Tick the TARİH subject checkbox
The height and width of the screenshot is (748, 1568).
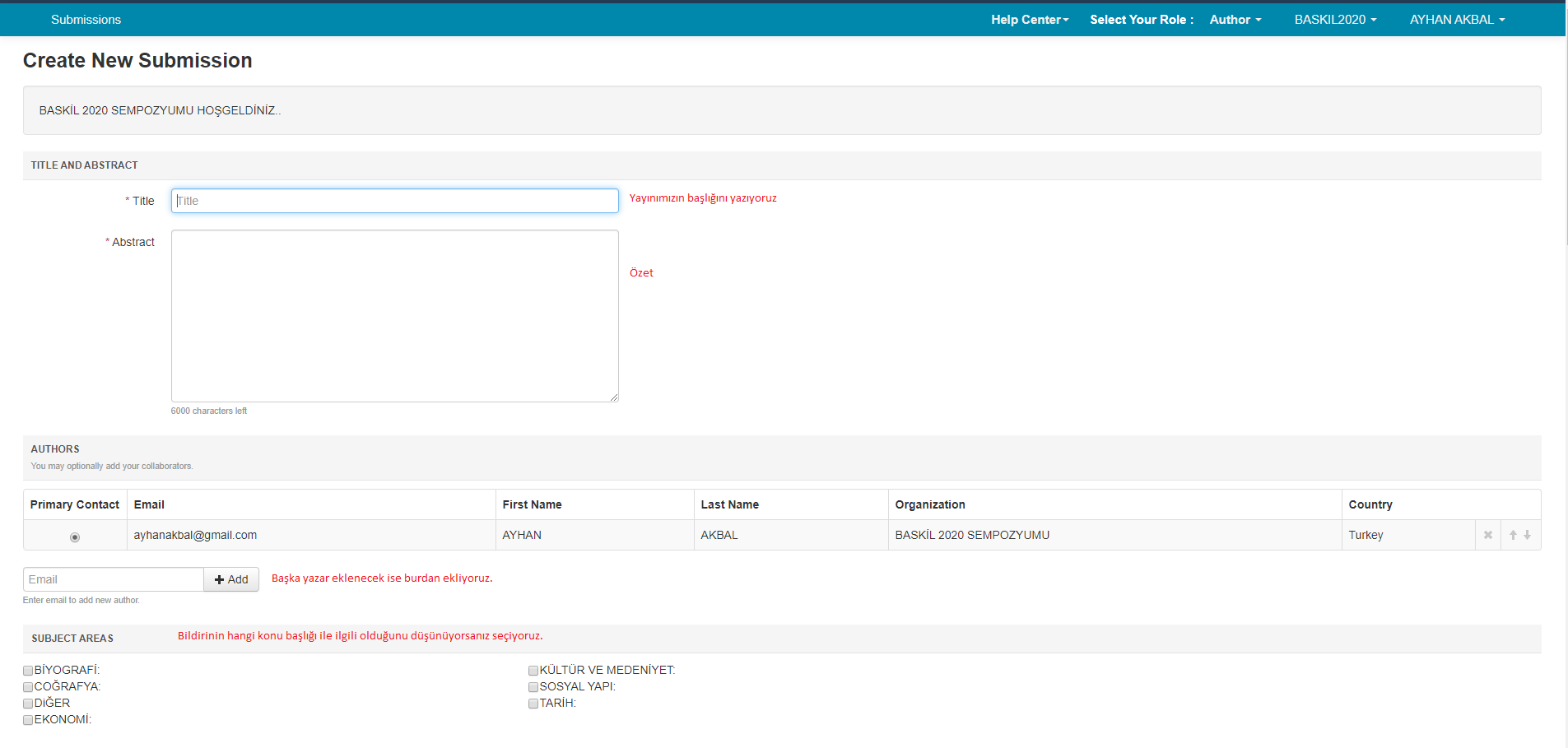(533, 704)
